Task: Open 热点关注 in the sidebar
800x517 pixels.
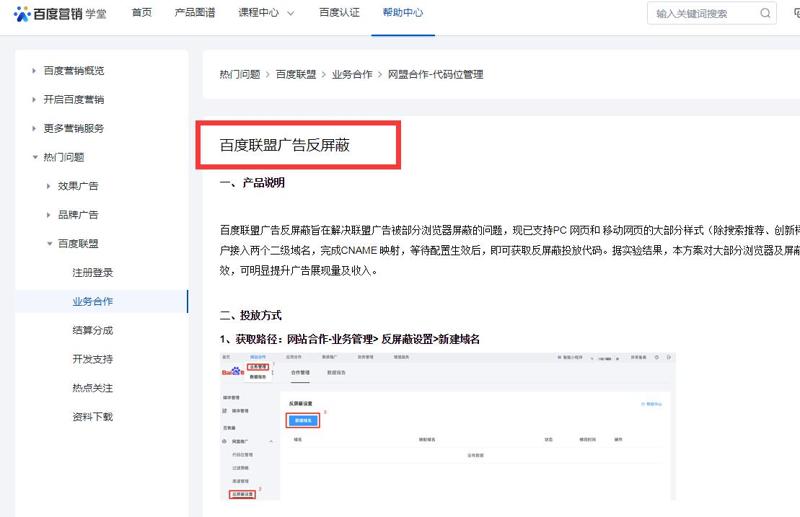Action: [x=92, y=388]
